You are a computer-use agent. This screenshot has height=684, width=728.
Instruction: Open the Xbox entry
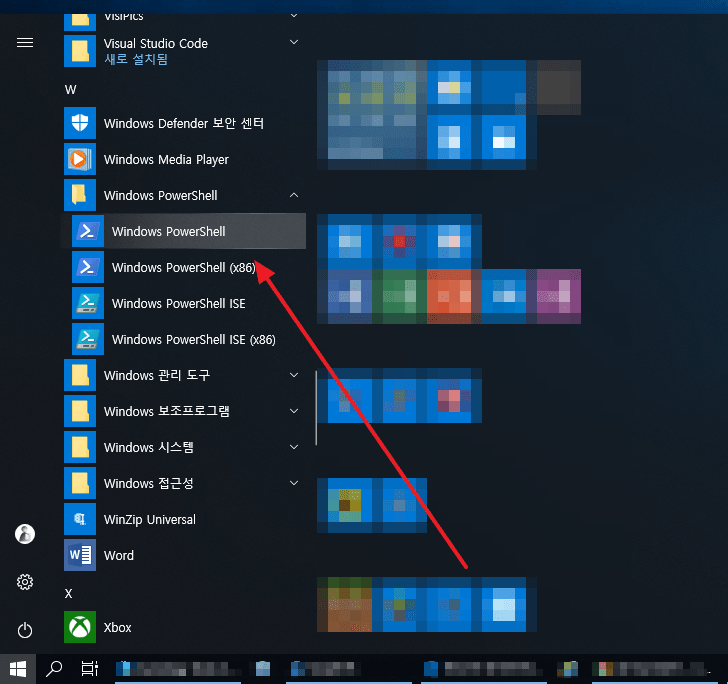183,627
